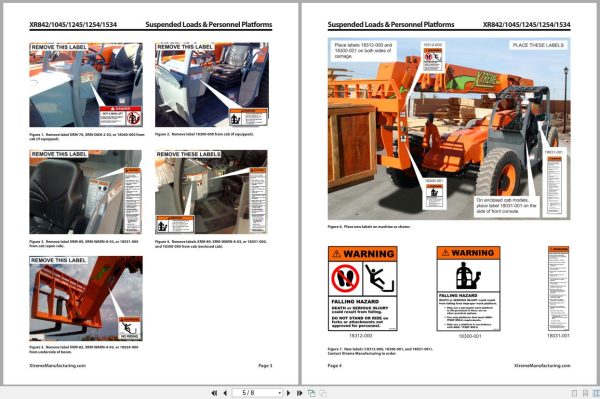The width and height of the screenshot is (600, 399).
Task: Click left page header 'XR842/1045/1245/1254/1534'
Action: [x=73, y=24]
